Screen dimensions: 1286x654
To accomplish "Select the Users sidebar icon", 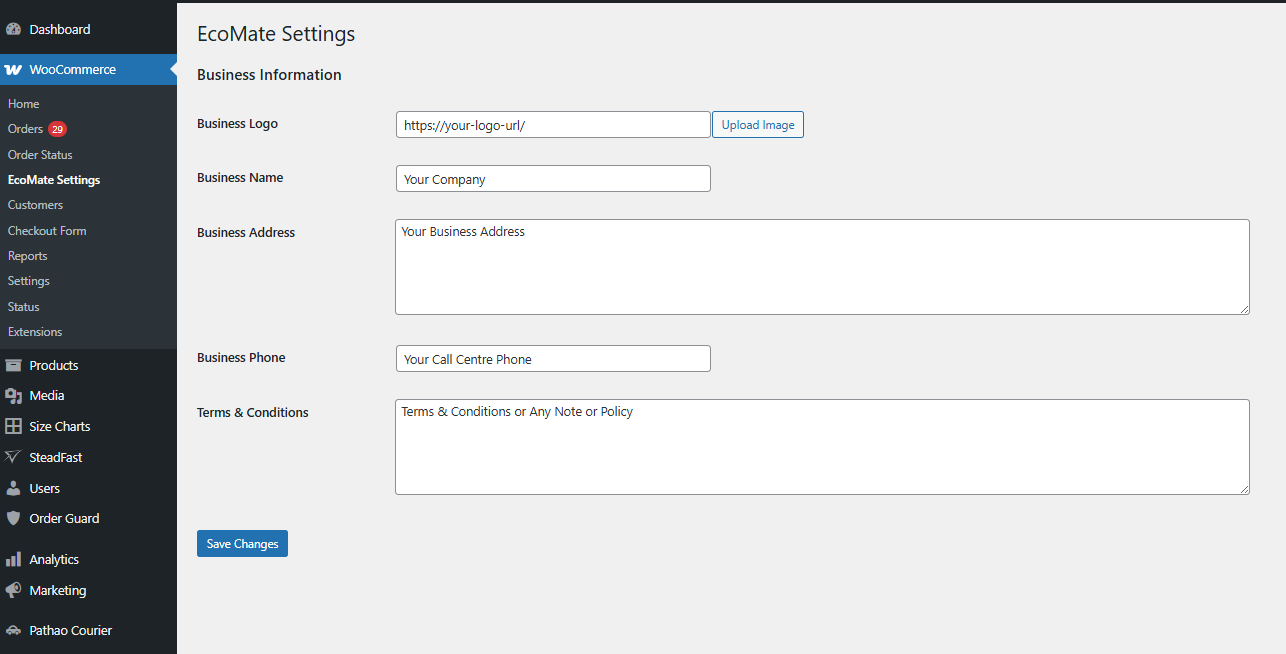I will click(x=13, y=488).
